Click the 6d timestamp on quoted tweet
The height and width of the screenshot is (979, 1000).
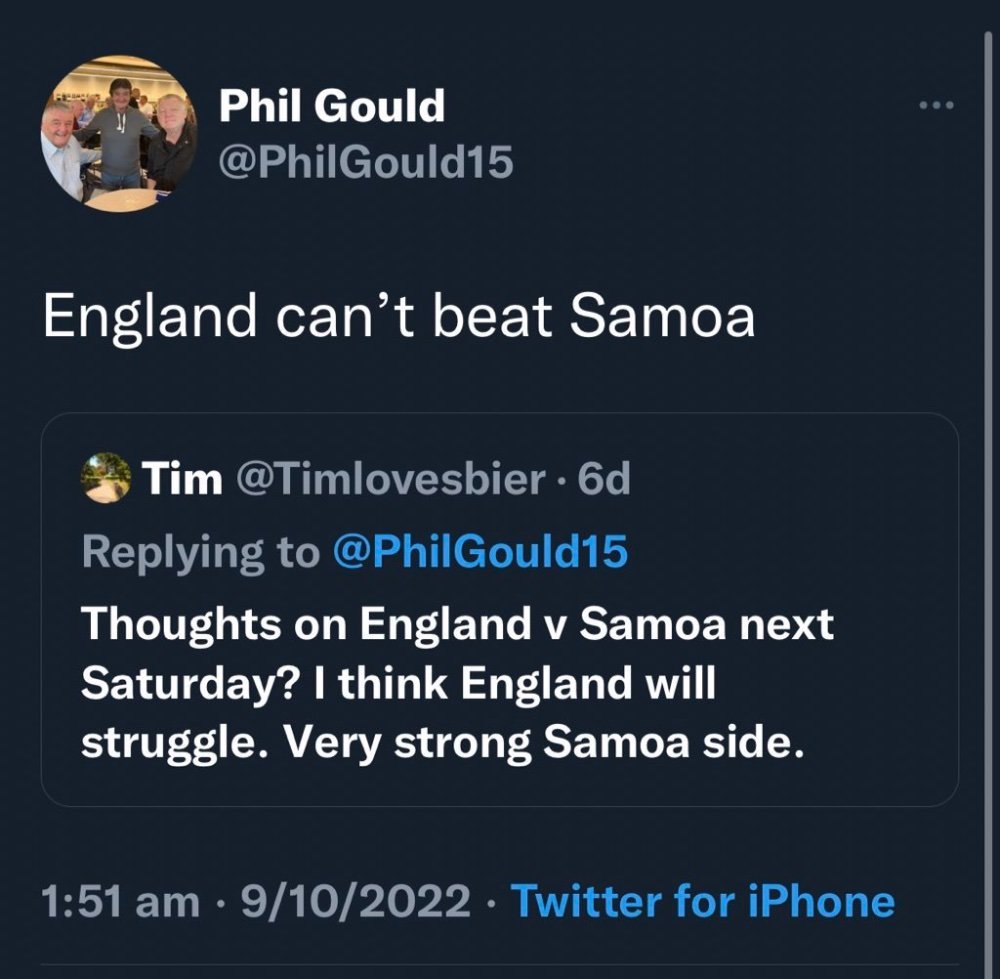[603, 479]
